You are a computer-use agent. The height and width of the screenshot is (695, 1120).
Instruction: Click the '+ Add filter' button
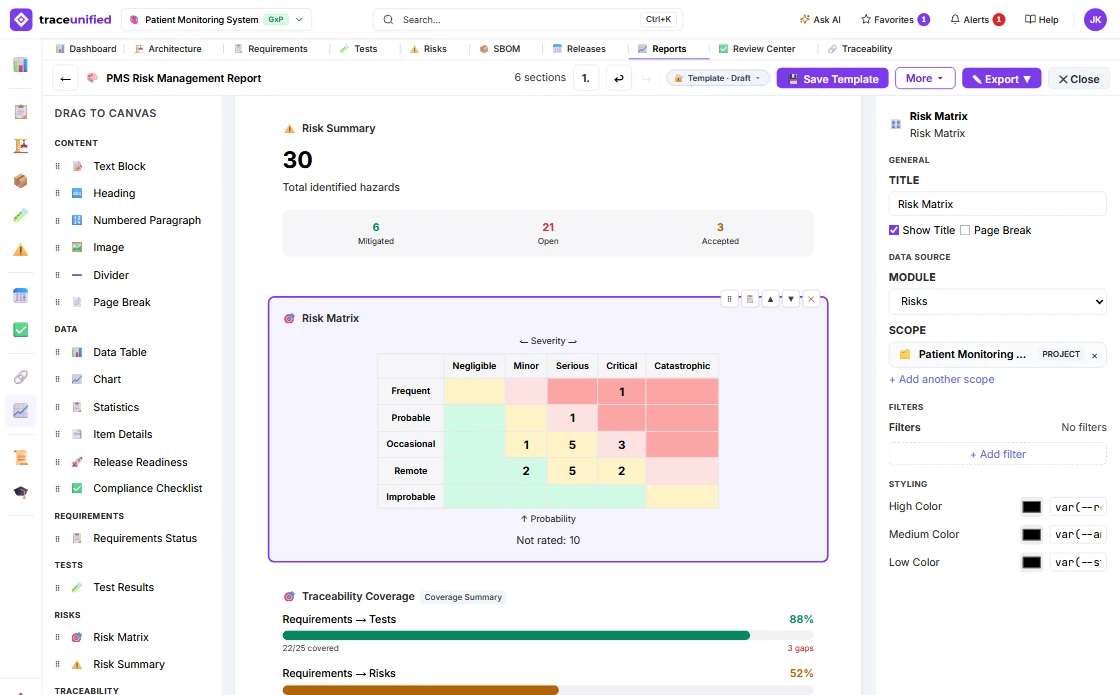(997, 454)
